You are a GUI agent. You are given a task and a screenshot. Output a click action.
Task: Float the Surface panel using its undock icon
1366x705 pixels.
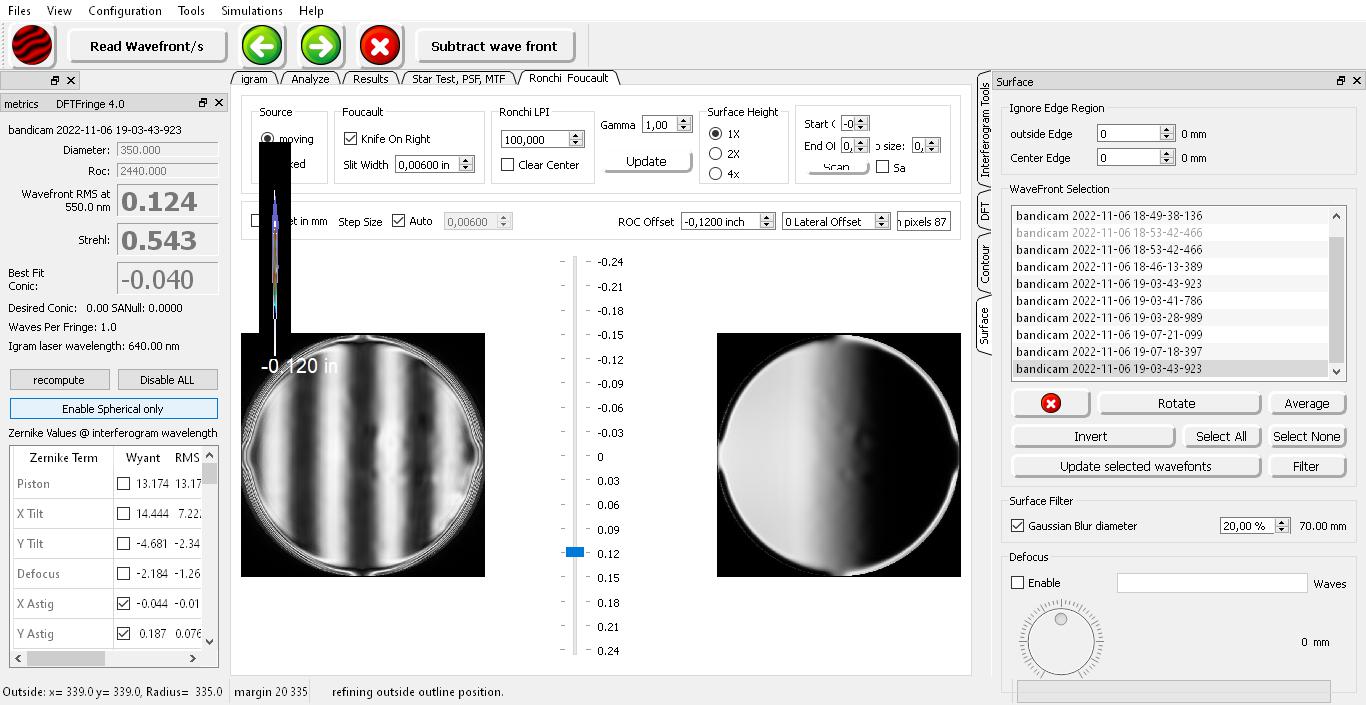[1340, 81]
